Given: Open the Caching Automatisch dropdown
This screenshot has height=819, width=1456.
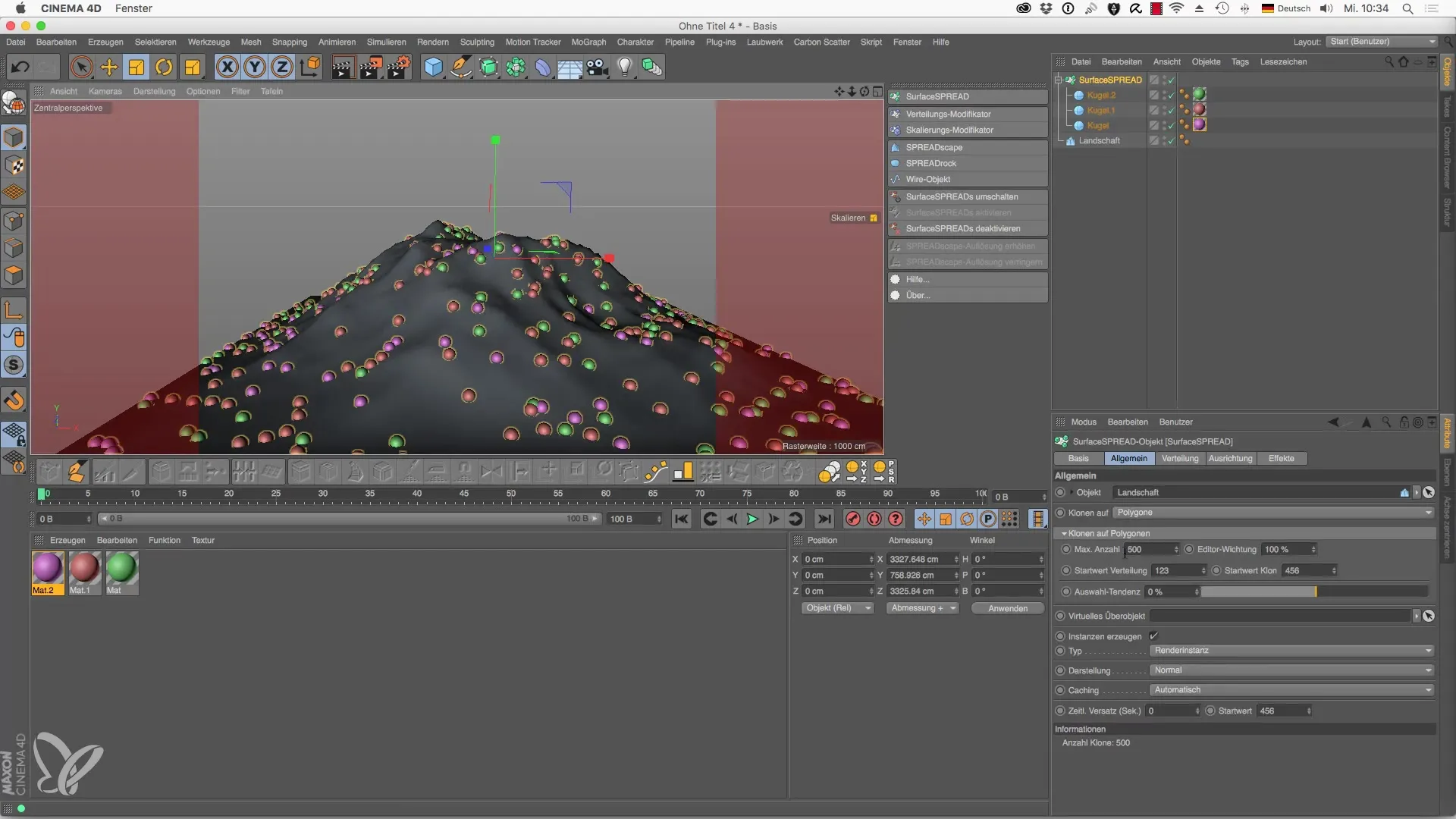Looking at the screenshot, I should coord(1292,690).
